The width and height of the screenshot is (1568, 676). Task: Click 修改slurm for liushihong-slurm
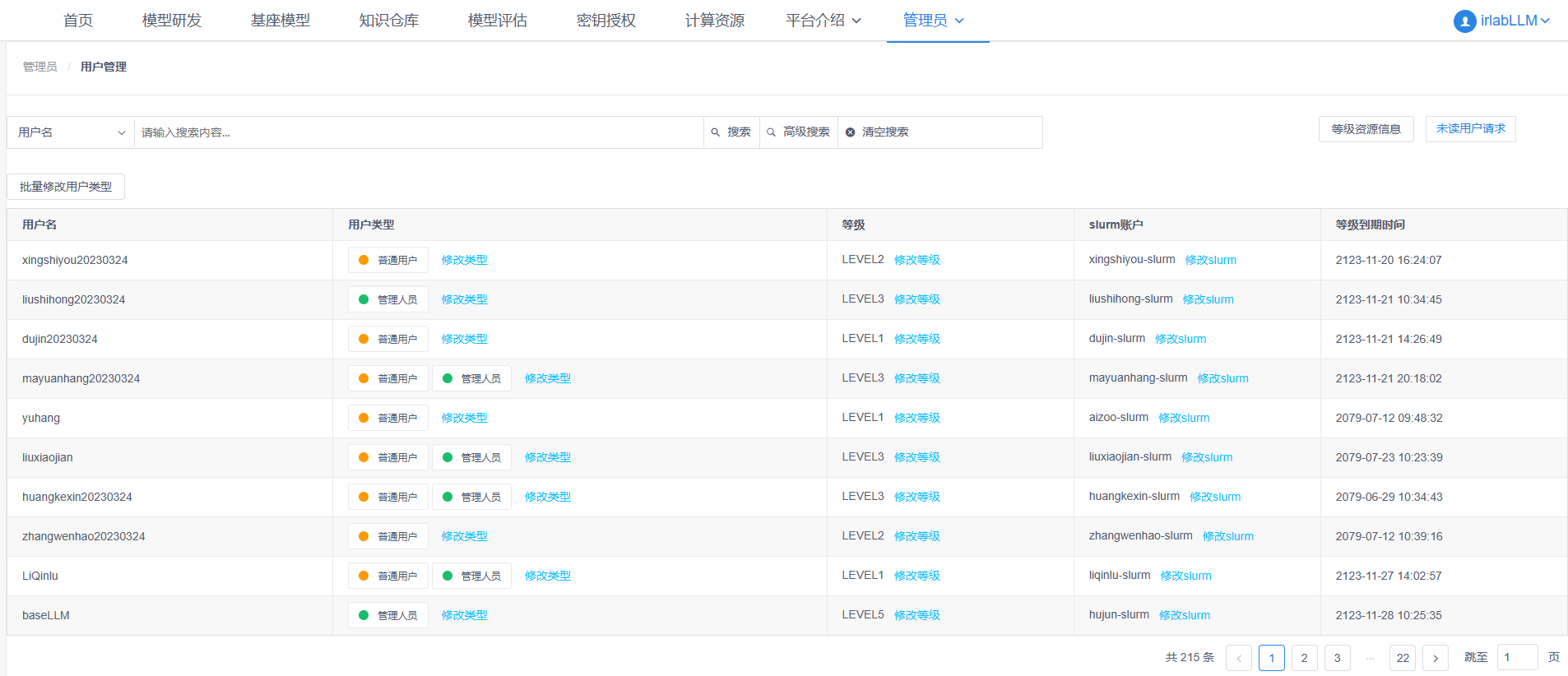tap(1208, 299)
